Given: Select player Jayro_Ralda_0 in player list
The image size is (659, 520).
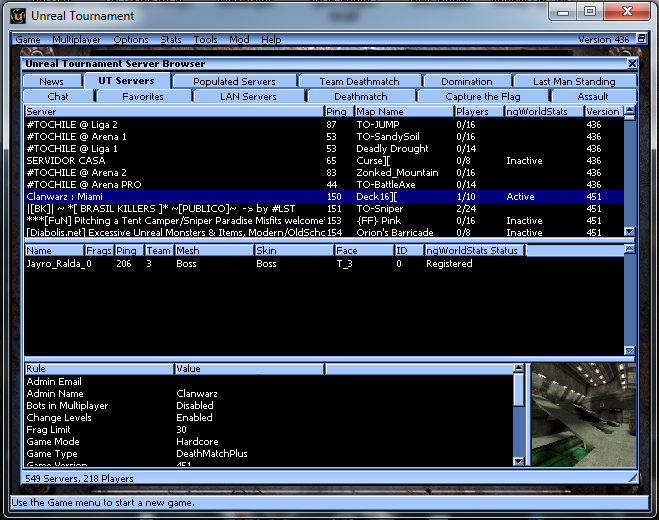Looking at the screenshot, I should (x=324, y=264).
